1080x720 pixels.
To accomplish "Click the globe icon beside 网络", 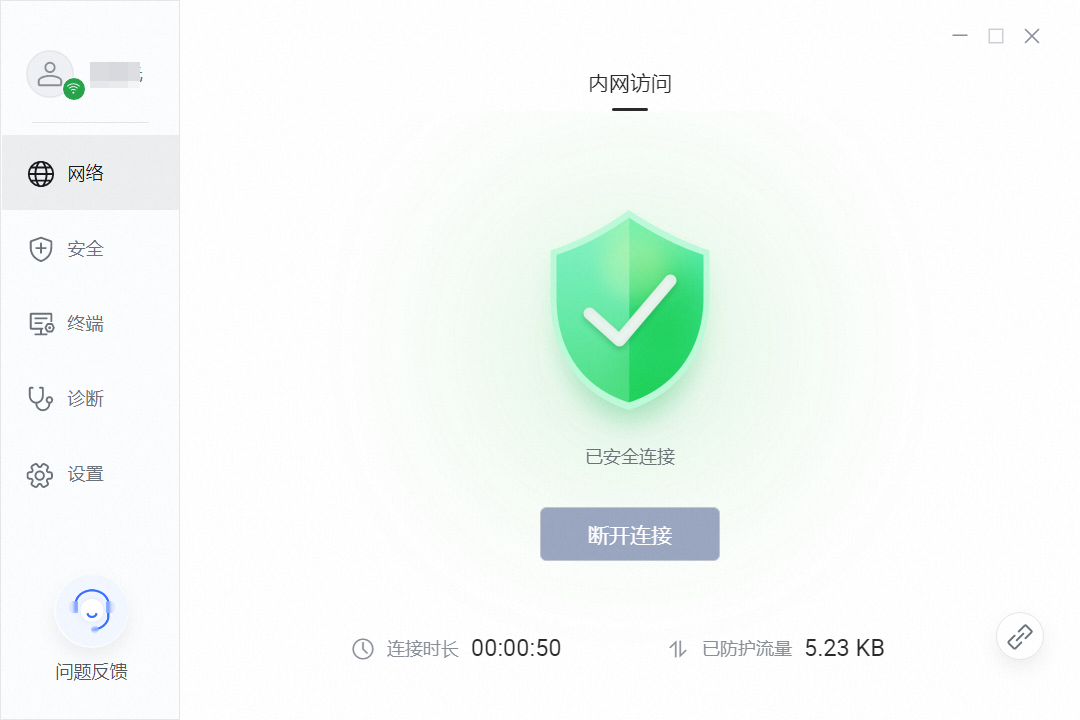I will pos(41,174).
